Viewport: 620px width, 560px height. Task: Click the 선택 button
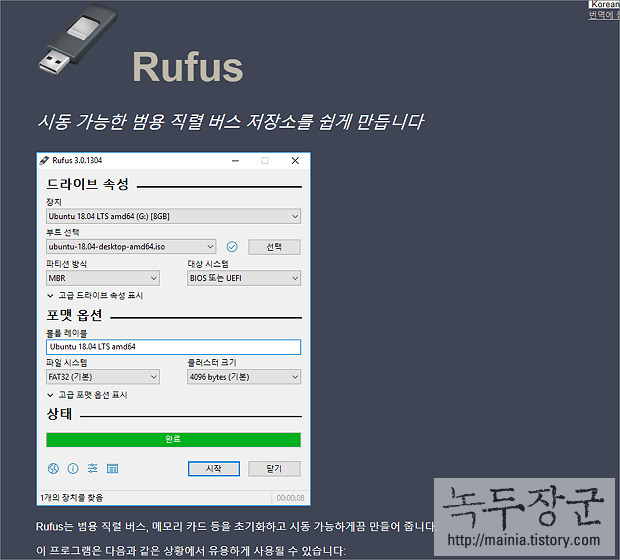[x=274, y=247]
